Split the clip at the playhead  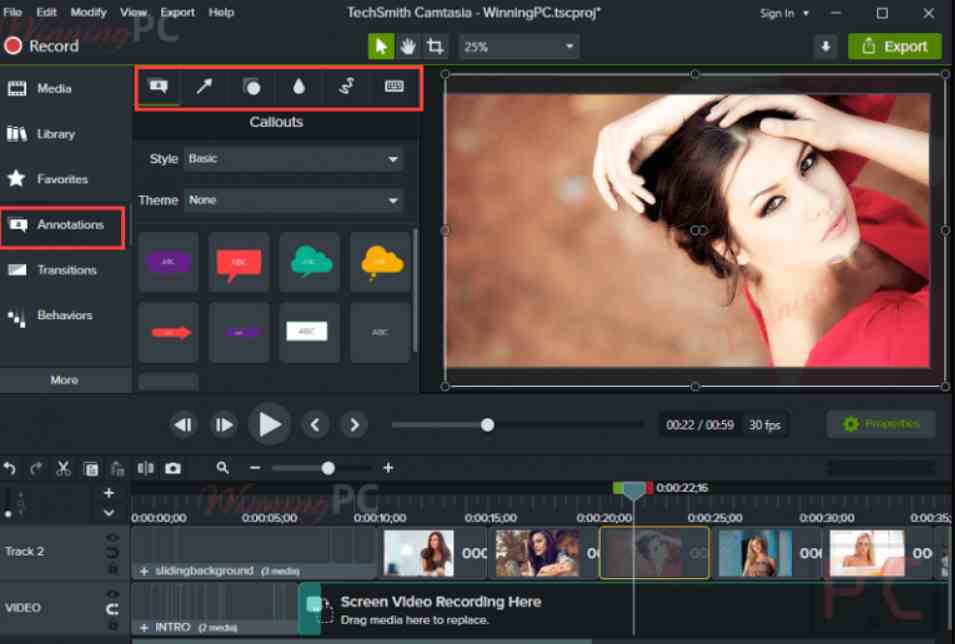pyautogui.click(x=146, y=468)
